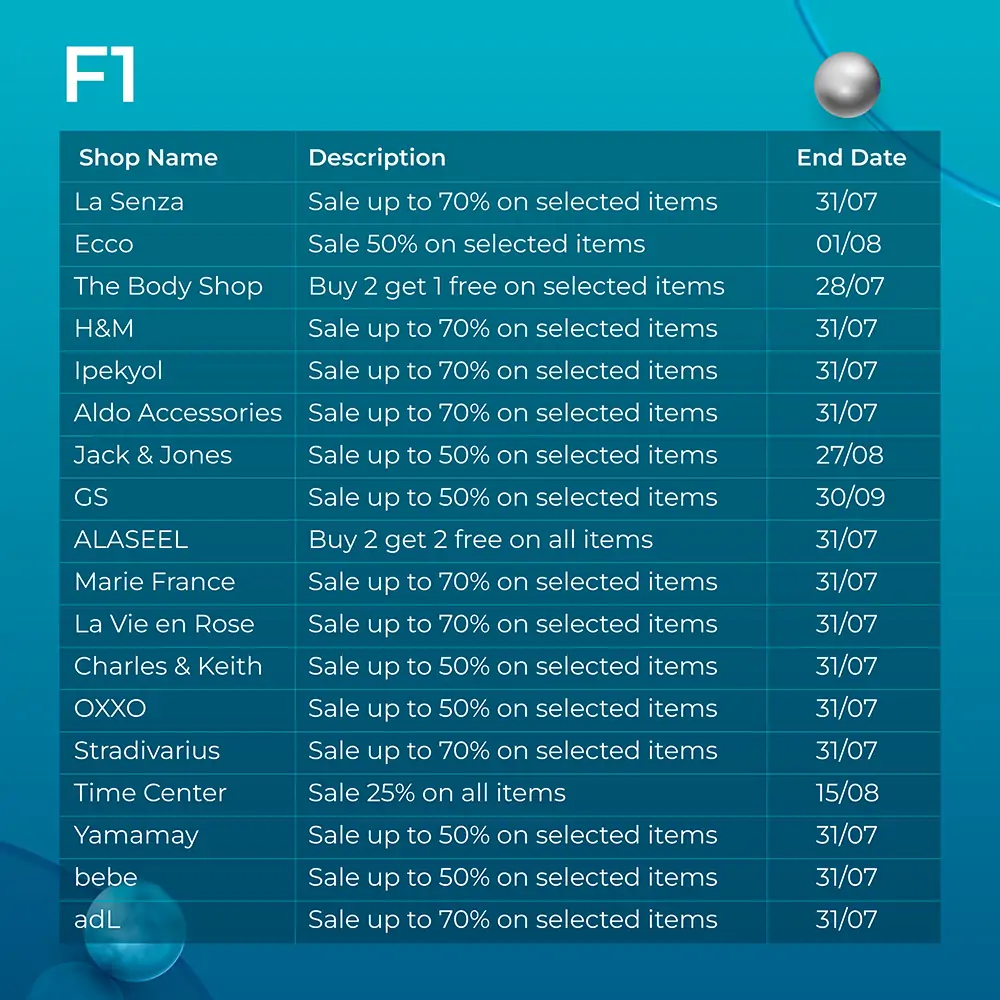Image resolution: width=1000 pixels, height=1000 pixels.
Task: Click the La Senza shop name
Action: [x=129, y=202]
